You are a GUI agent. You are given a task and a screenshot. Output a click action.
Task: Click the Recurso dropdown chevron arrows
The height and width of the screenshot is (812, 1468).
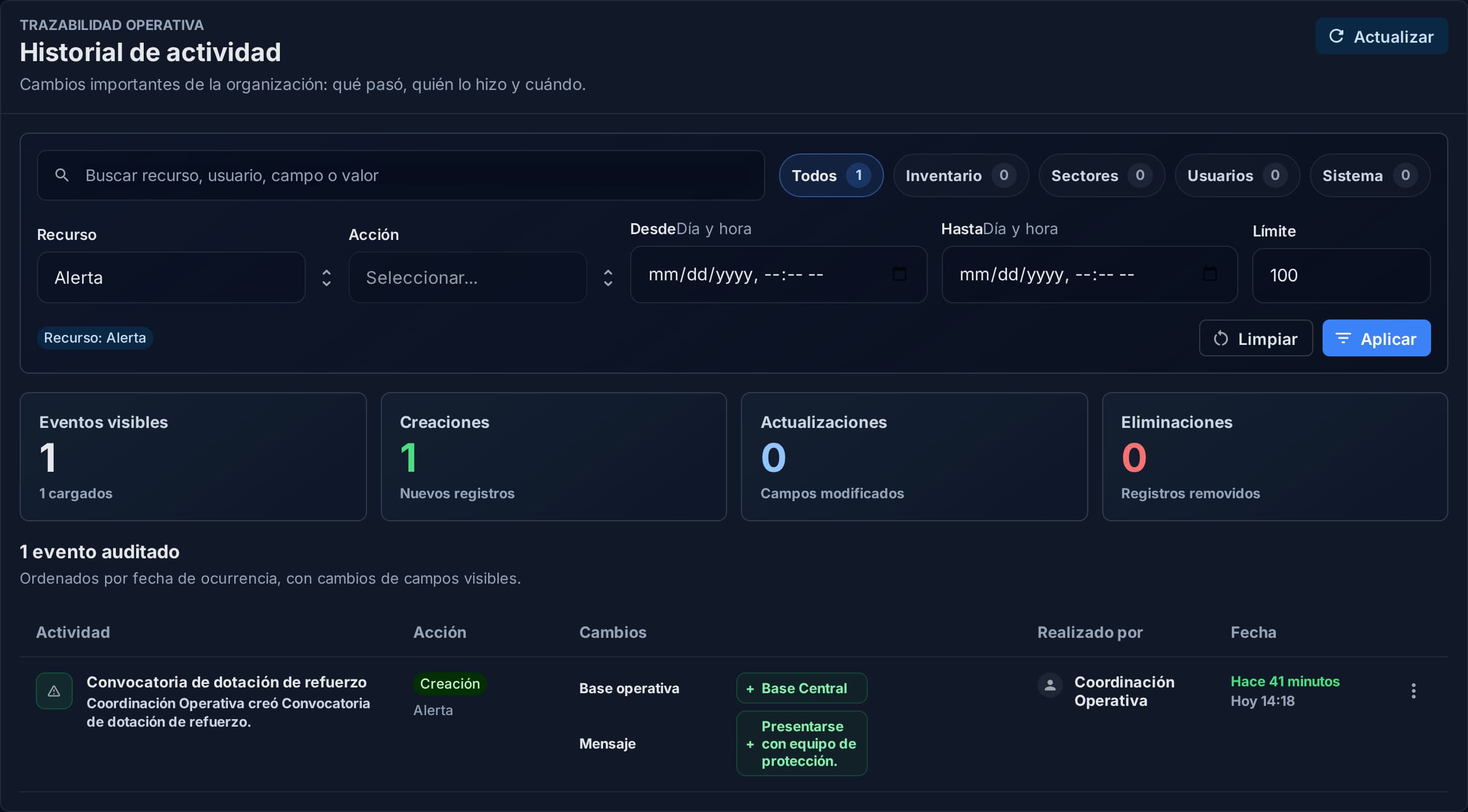(x=326, y=278)
